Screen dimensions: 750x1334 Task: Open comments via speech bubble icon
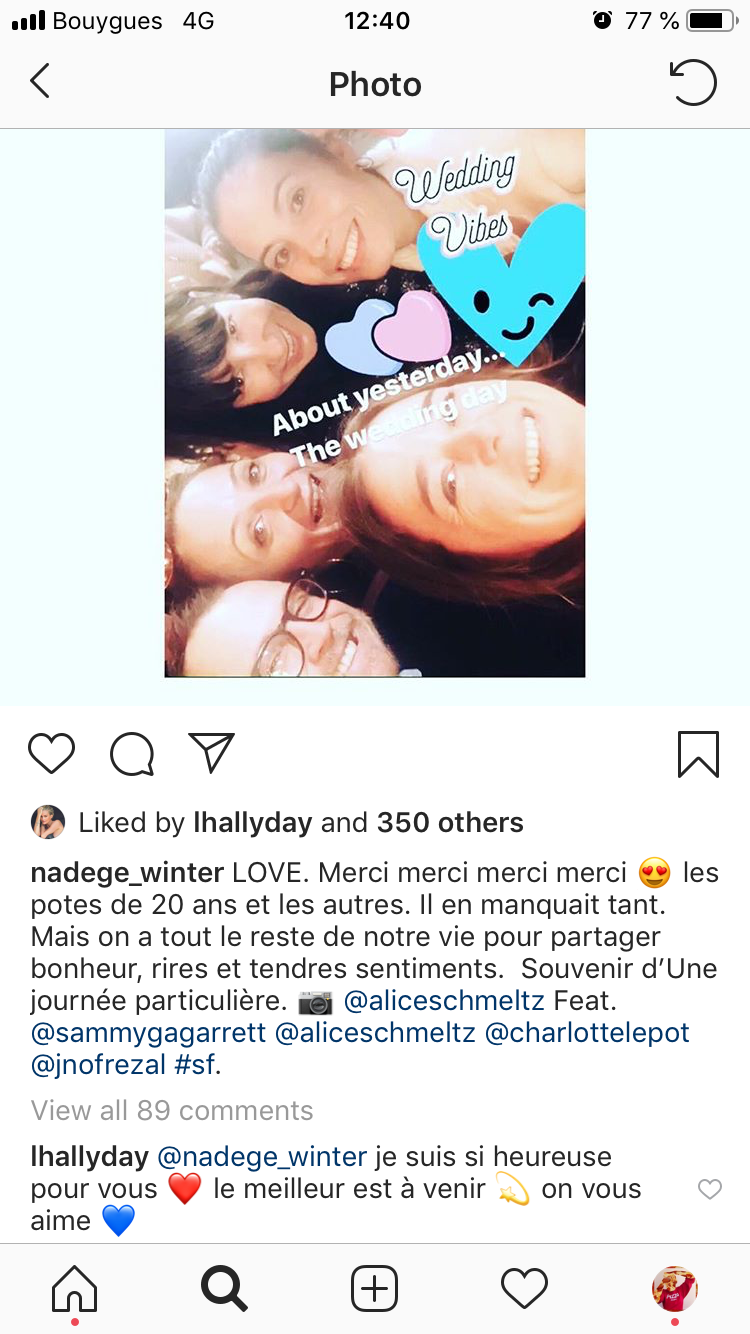132,755
